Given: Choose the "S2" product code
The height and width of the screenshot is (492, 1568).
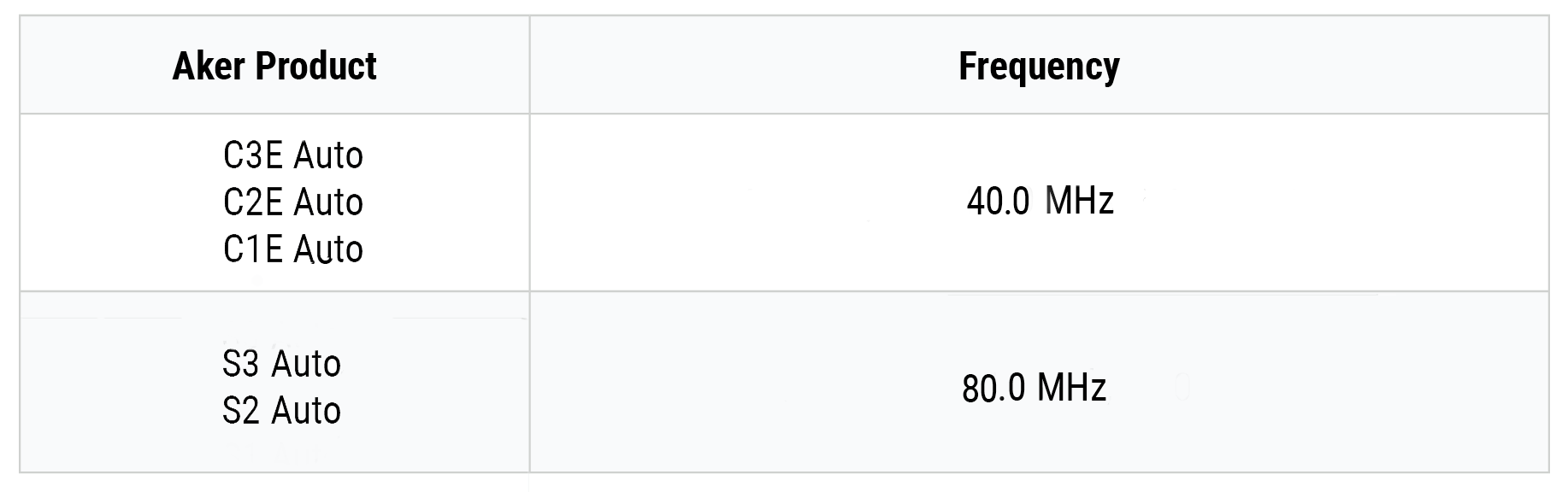Looking at the screenshot, I should tap(240, 412).
